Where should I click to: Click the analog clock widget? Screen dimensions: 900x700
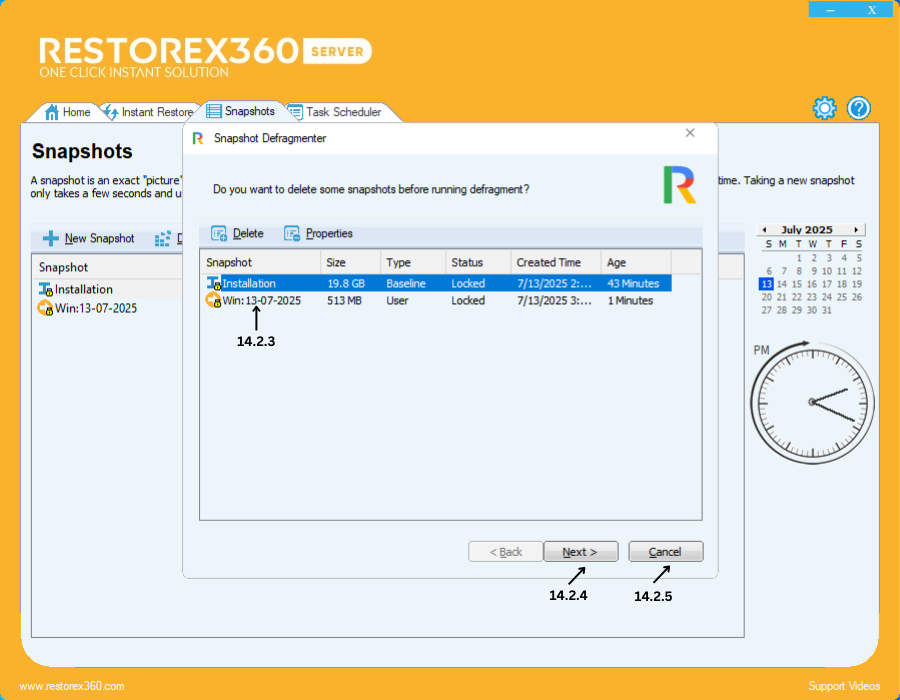tap(812, 402)
